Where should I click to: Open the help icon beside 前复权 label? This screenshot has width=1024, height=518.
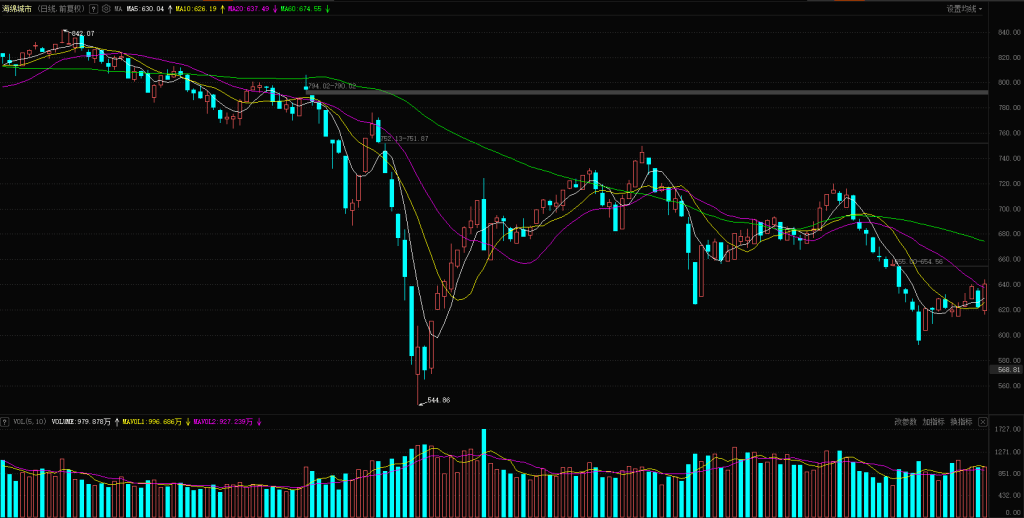tap(93, 9)
